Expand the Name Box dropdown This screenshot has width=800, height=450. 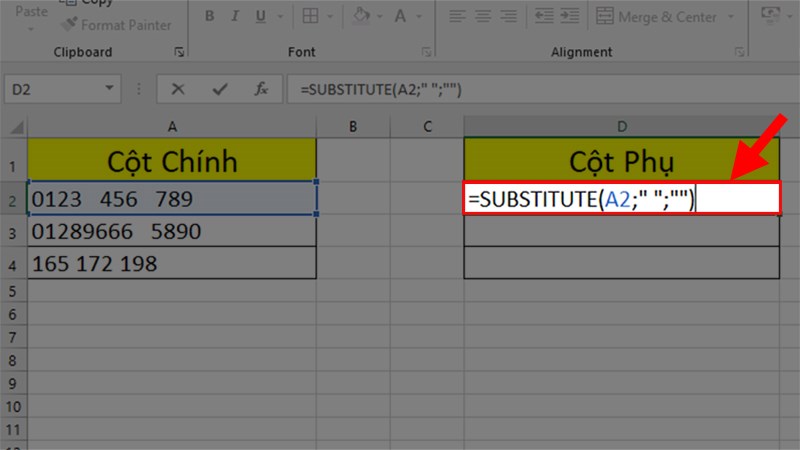[110, 89]
